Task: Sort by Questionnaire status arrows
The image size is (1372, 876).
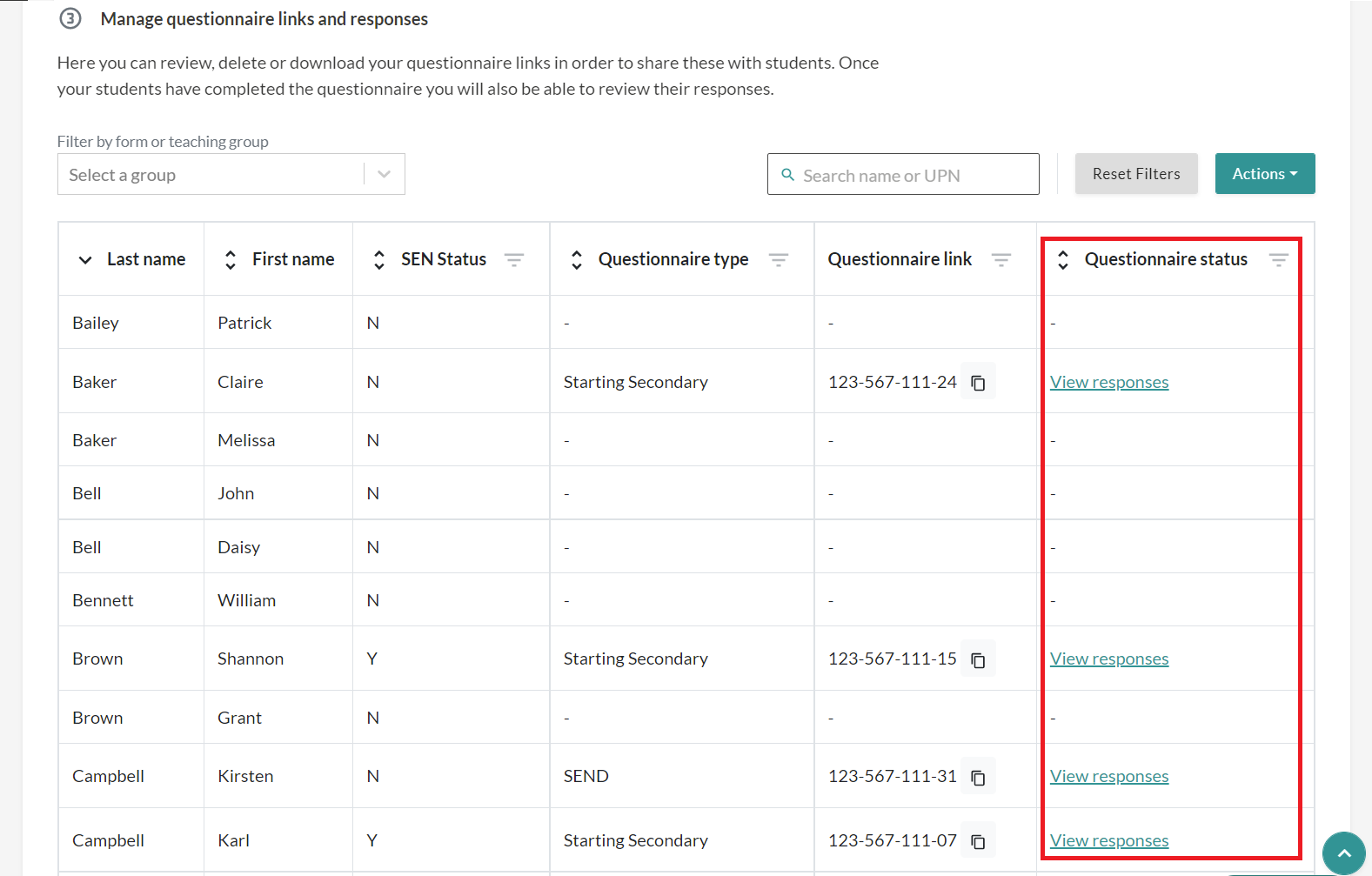Action: [1063, 260]
